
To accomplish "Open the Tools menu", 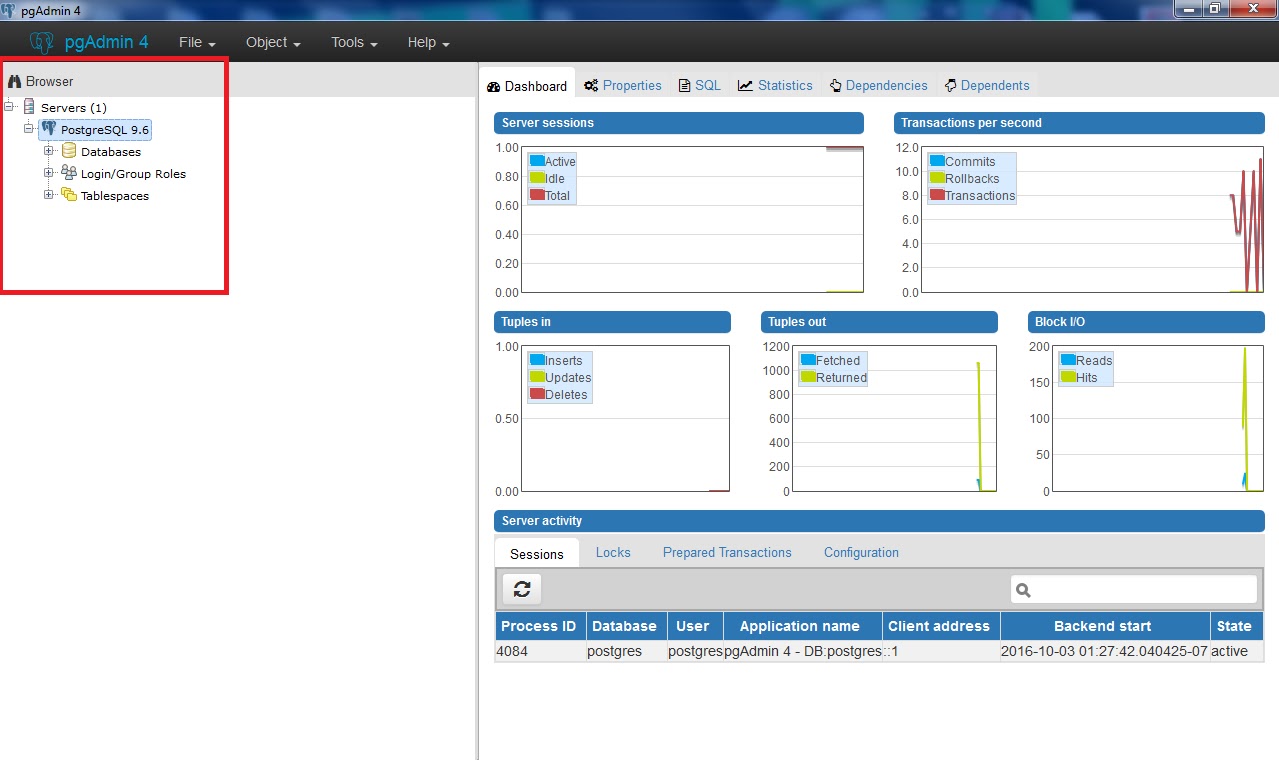I will tap(354, 43).
